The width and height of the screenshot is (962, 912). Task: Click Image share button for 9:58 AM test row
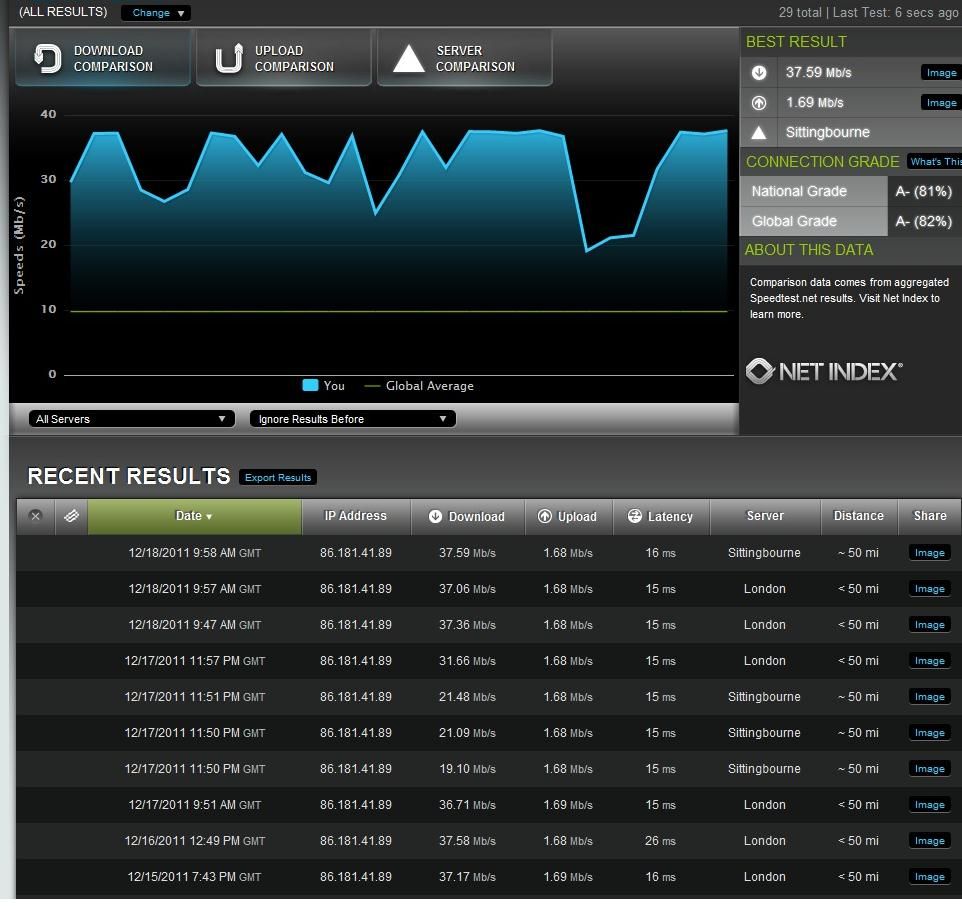coord(929,552)
